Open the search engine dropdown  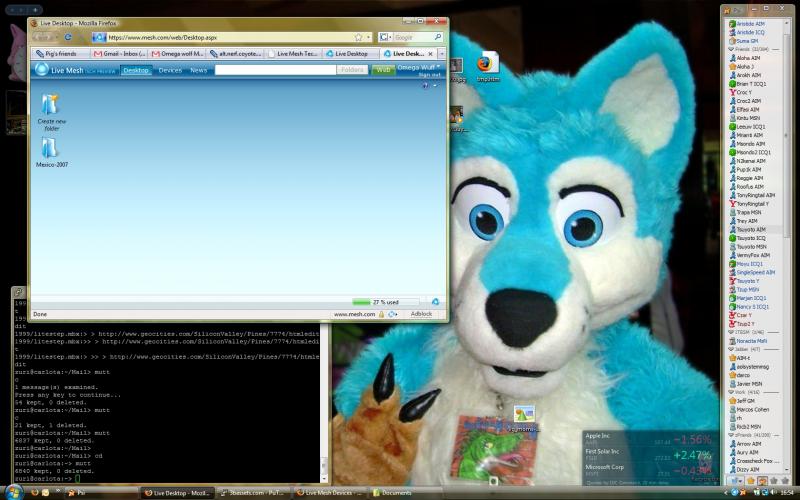386,37
